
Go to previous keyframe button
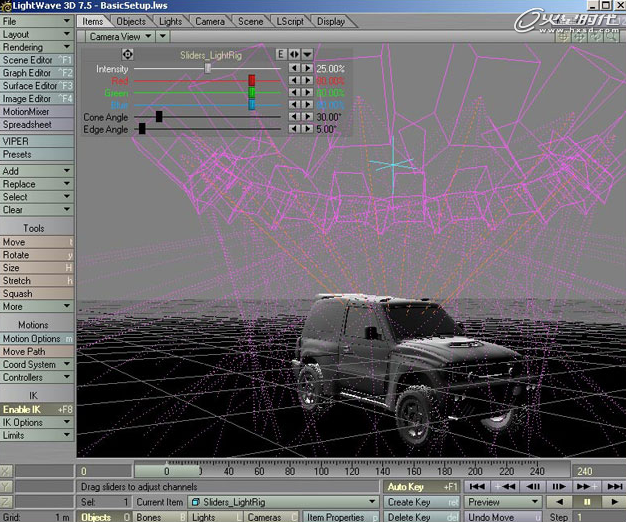pyautogui.click(x=505, y=486)
